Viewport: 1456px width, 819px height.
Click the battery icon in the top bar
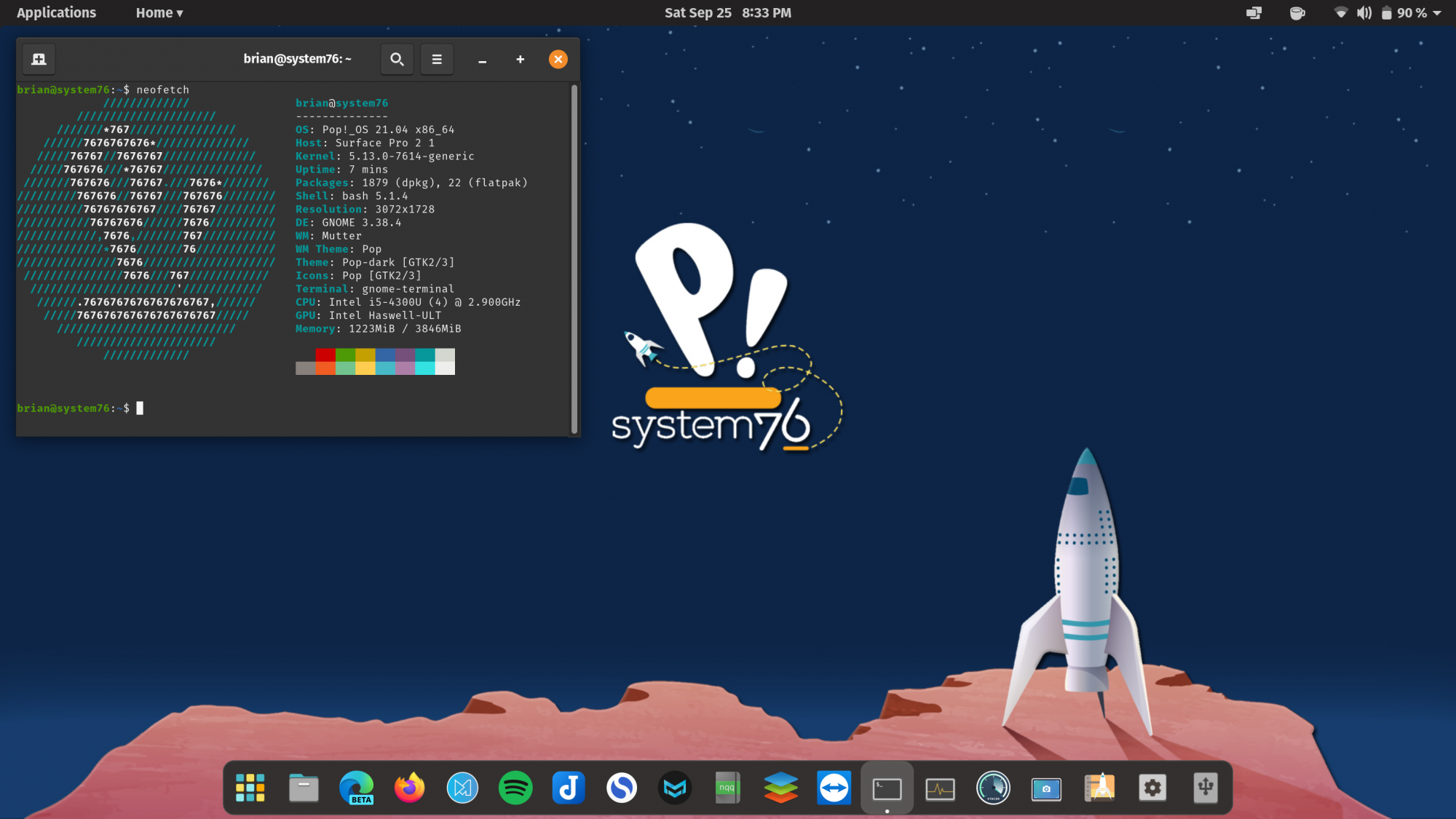1387,13
